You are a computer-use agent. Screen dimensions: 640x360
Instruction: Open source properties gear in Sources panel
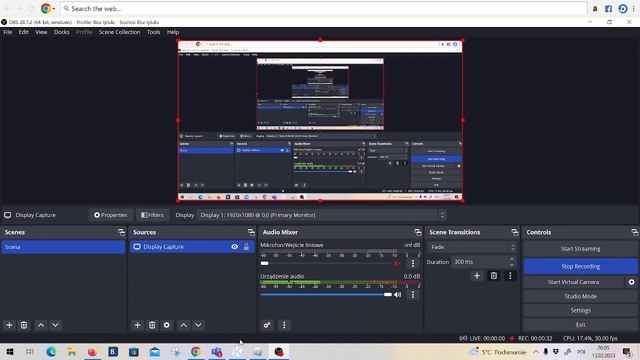pyautogui.click(x=167, y=325)
